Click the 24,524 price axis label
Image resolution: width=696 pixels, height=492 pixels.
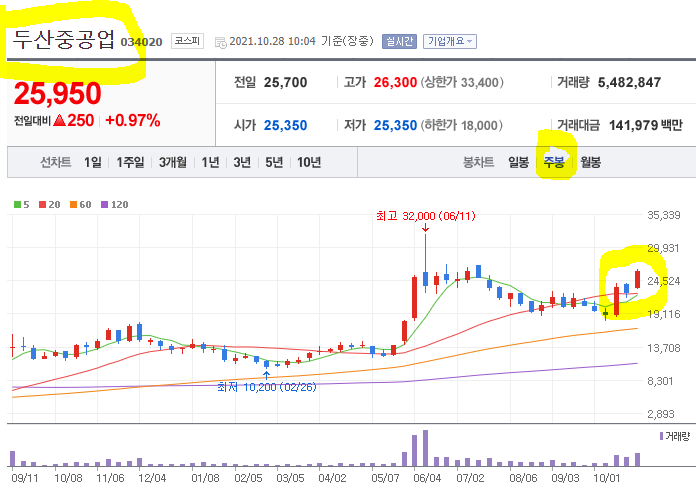(664, 281)
